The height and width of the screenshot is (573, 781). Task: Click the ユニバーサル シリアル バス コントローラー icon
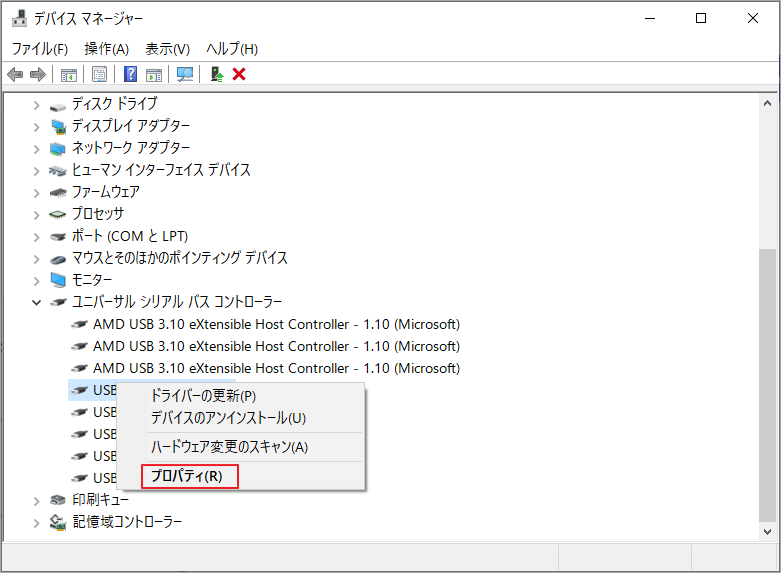tap(58, 302)
